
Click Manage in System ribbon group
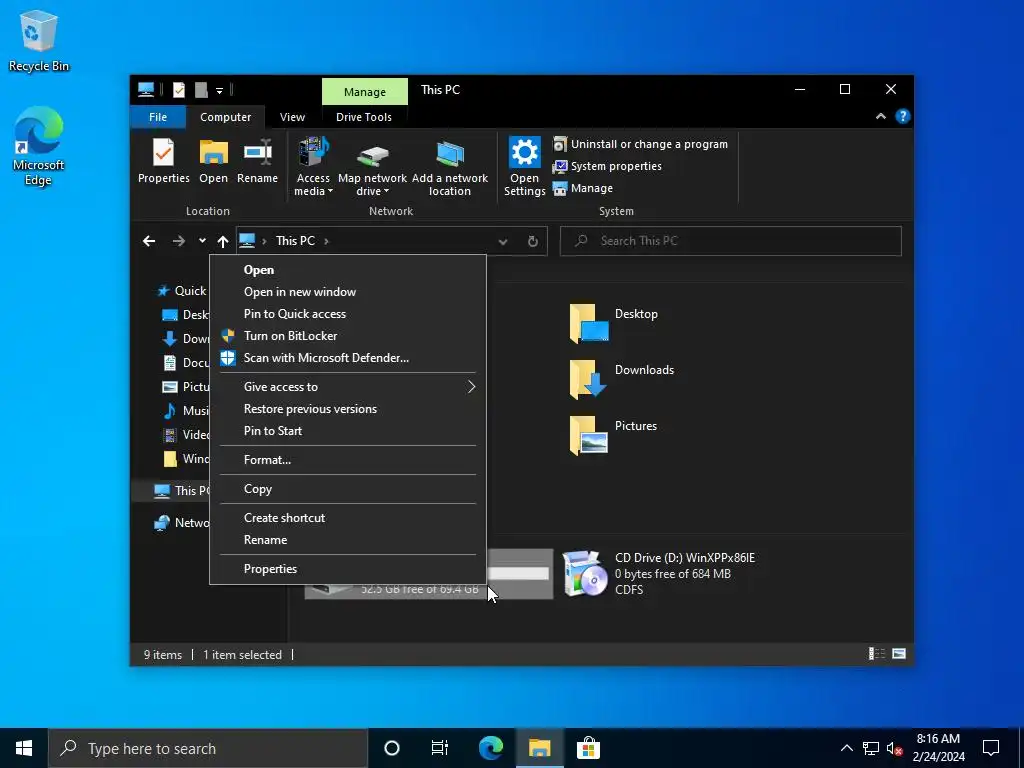click(583, 188)
